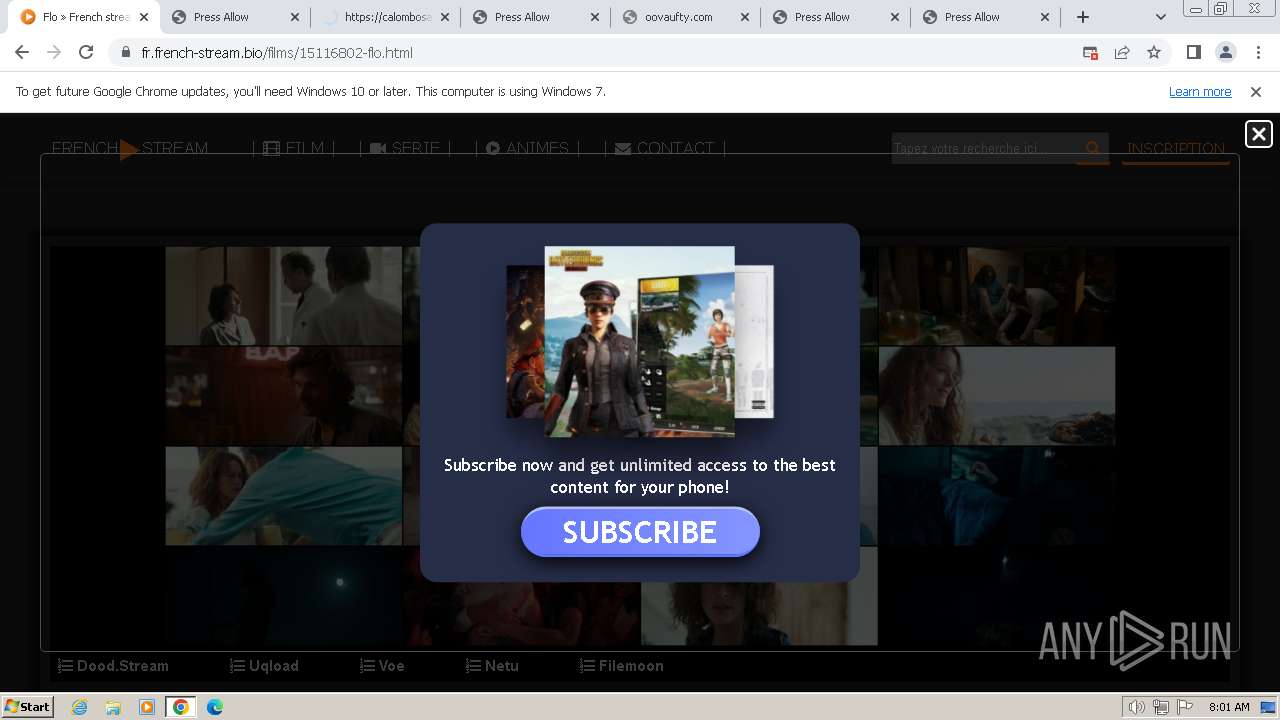Close the https://calombose tab
Viewport: 1280px width, 720px height.
(x=444, y=17)
